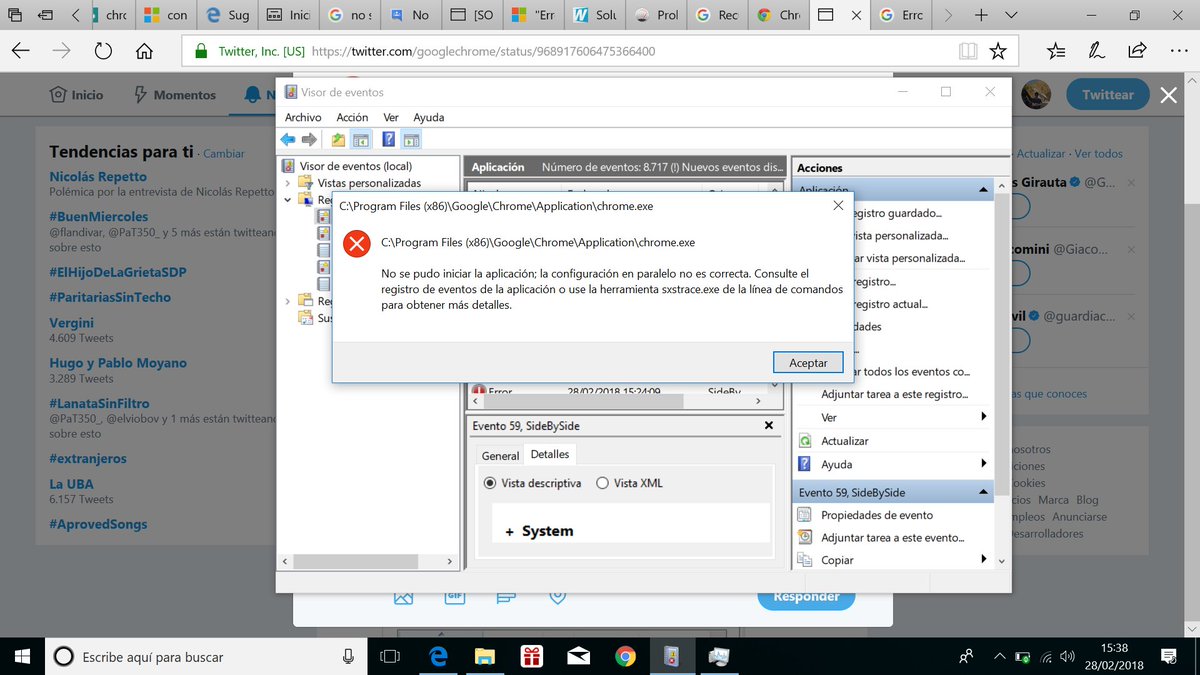Viewport: 1200px width, 675px height.
Task: Open File Explorer from the taskbar
Action: coord(484,656)
